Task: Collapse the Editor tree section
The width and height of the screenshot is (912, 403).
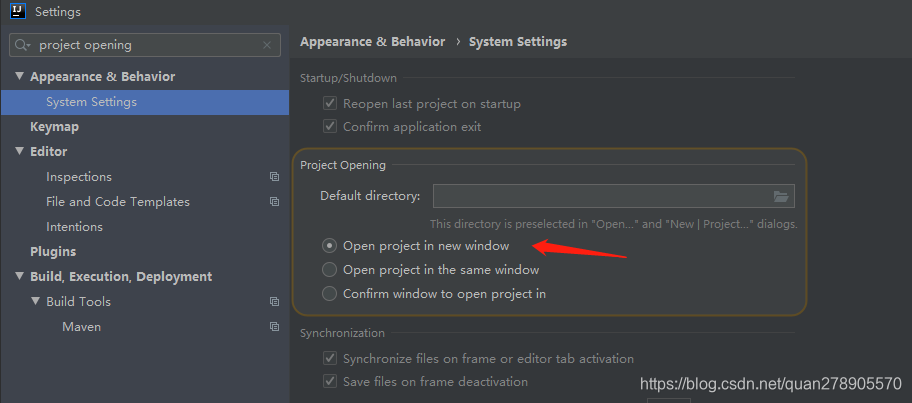Action: [19, 152]
